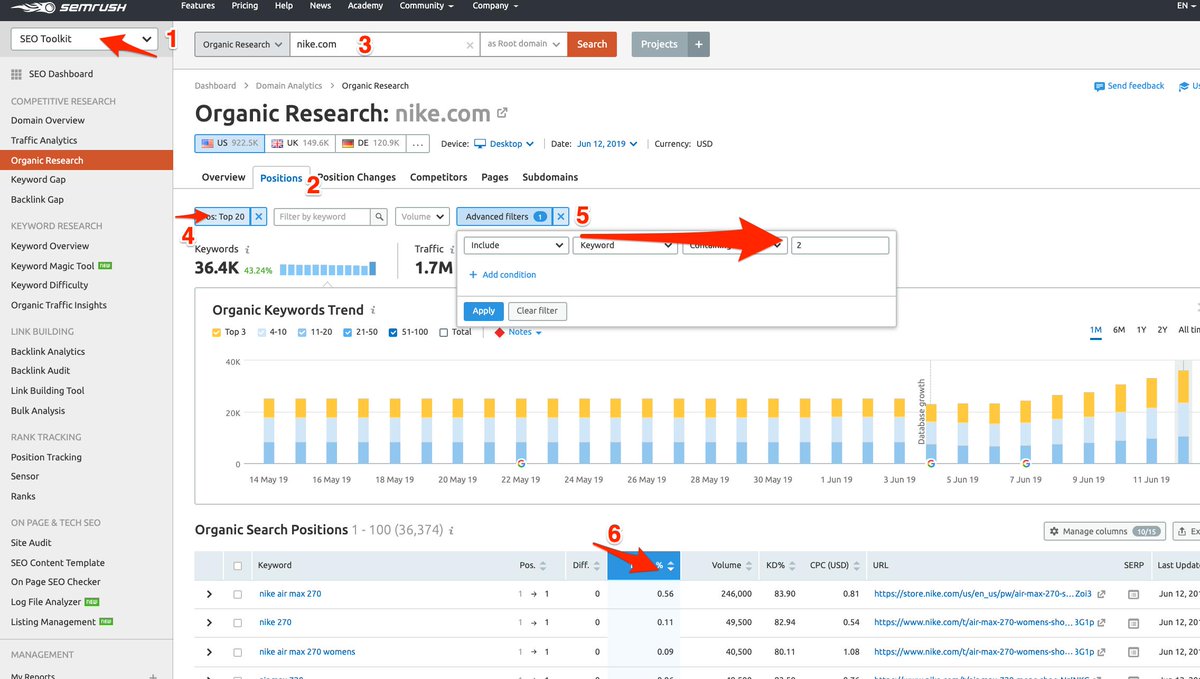Click the Apply button
Viewport: 1200px width, 679px height.
click(x=484, y=311)
